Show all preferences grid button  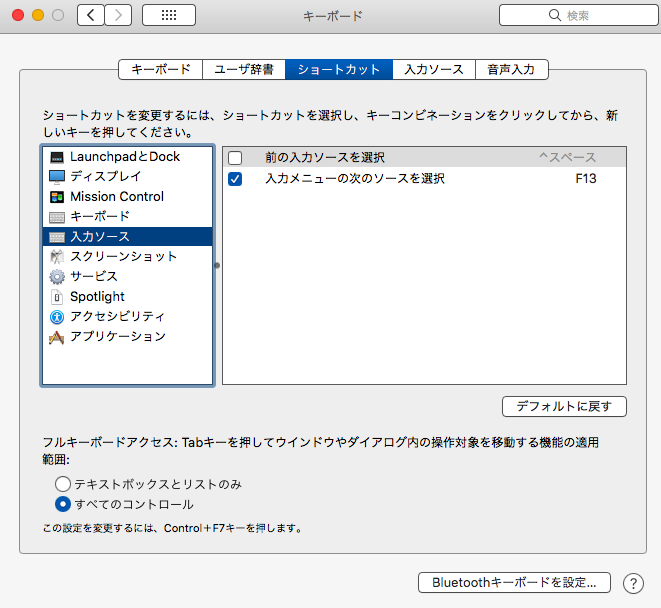coord(169,16)
